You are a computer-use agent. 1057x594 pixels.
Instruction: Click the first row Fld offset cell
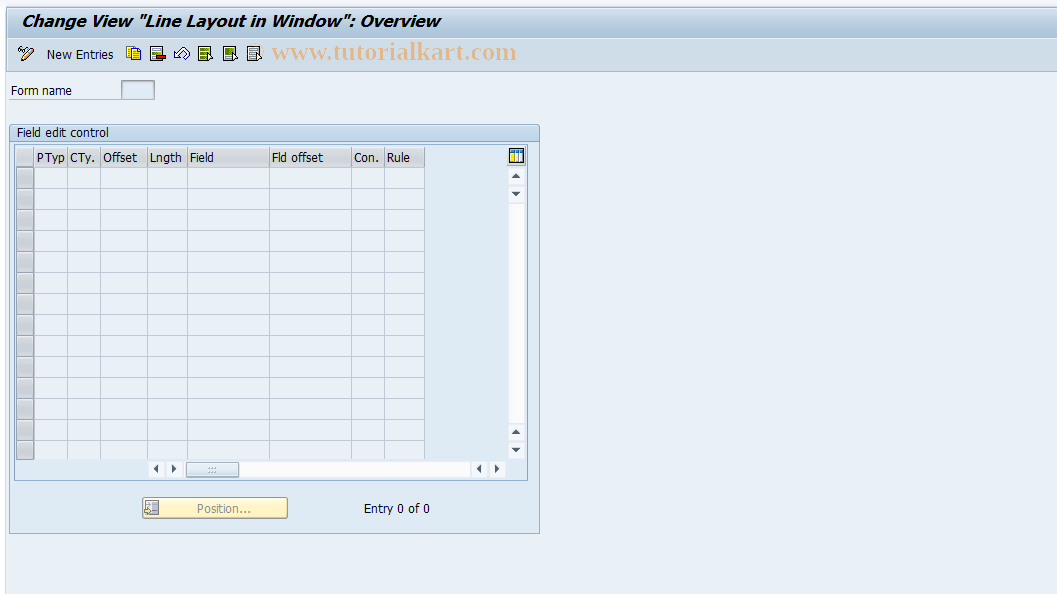(x=310, y=178)
